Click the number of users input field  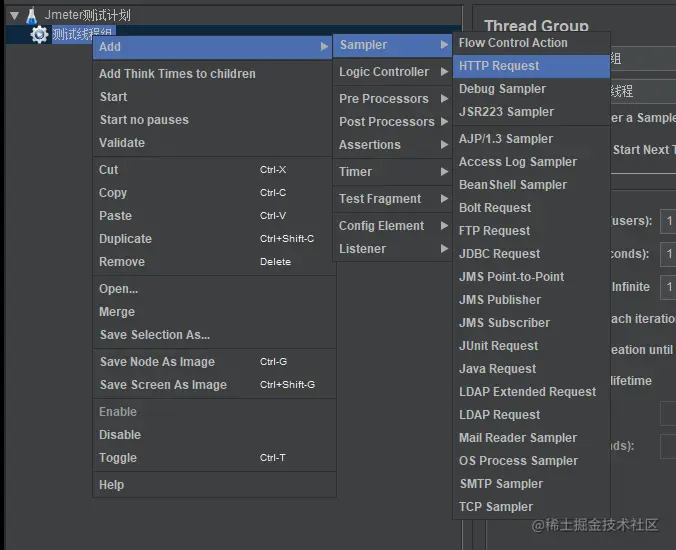(668, 221)
